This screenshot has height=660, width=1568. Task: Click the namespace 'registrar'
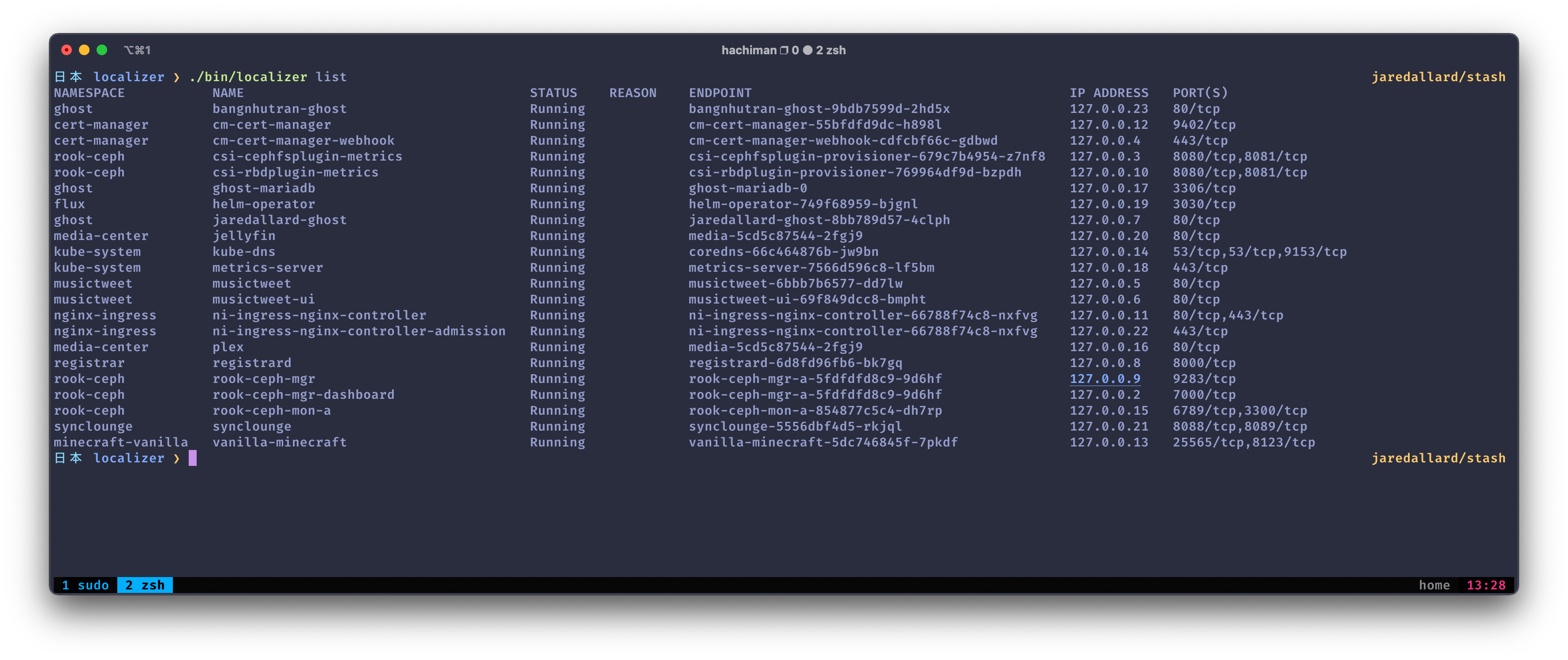coord(89,363)
